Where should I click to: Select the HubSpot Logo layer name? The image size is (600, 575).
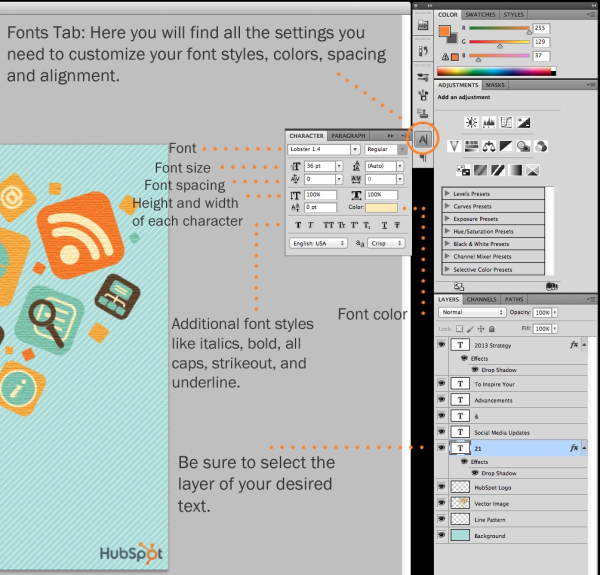click(x=492, y=488)
